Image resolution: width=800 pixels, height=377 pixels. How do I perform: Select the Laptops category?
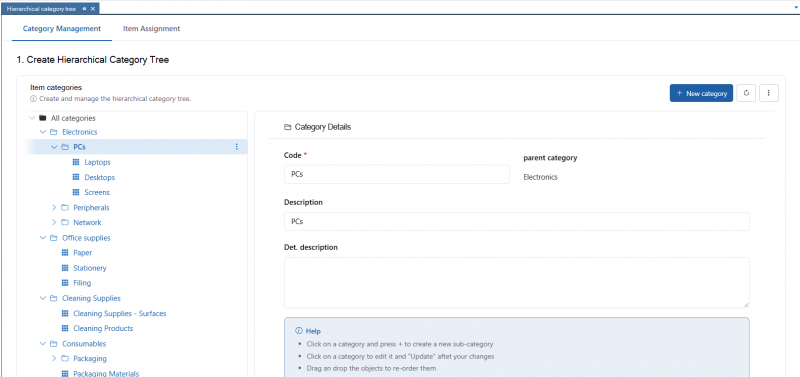pos(97,162)
